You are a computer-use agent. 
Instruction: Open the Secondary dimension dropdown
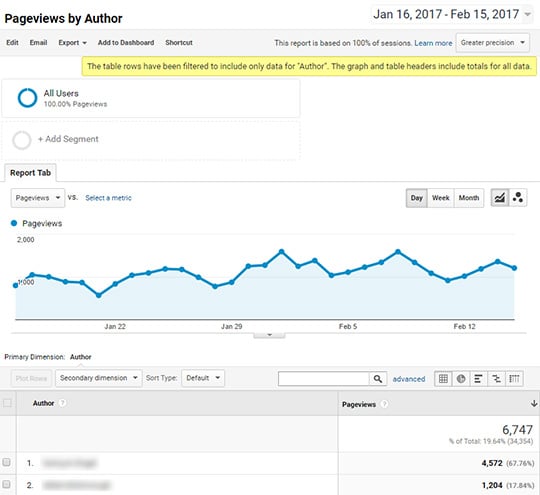99,378
